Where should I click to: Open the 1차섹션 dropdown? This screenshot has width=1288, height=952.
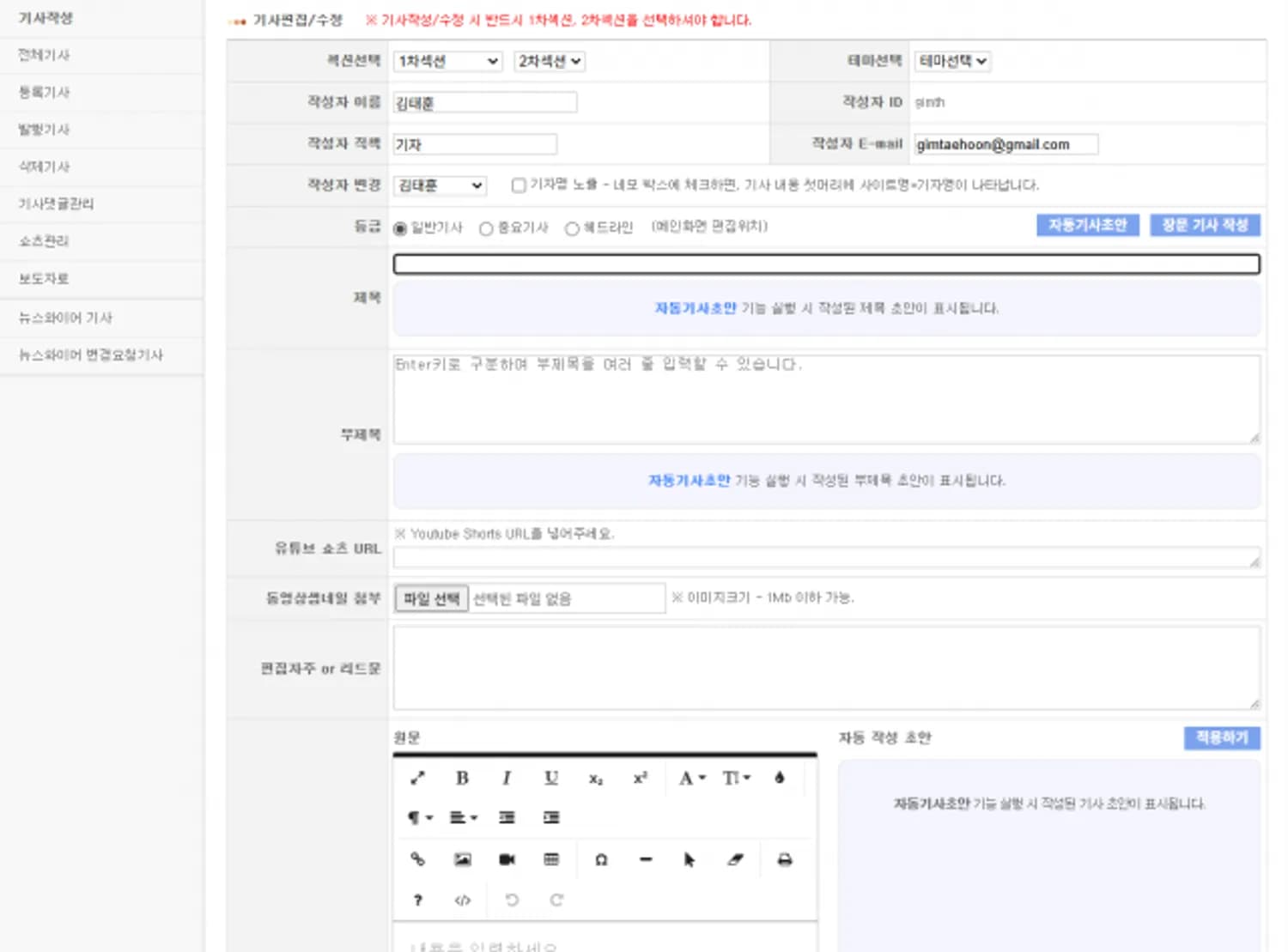[x=447, y=62]
